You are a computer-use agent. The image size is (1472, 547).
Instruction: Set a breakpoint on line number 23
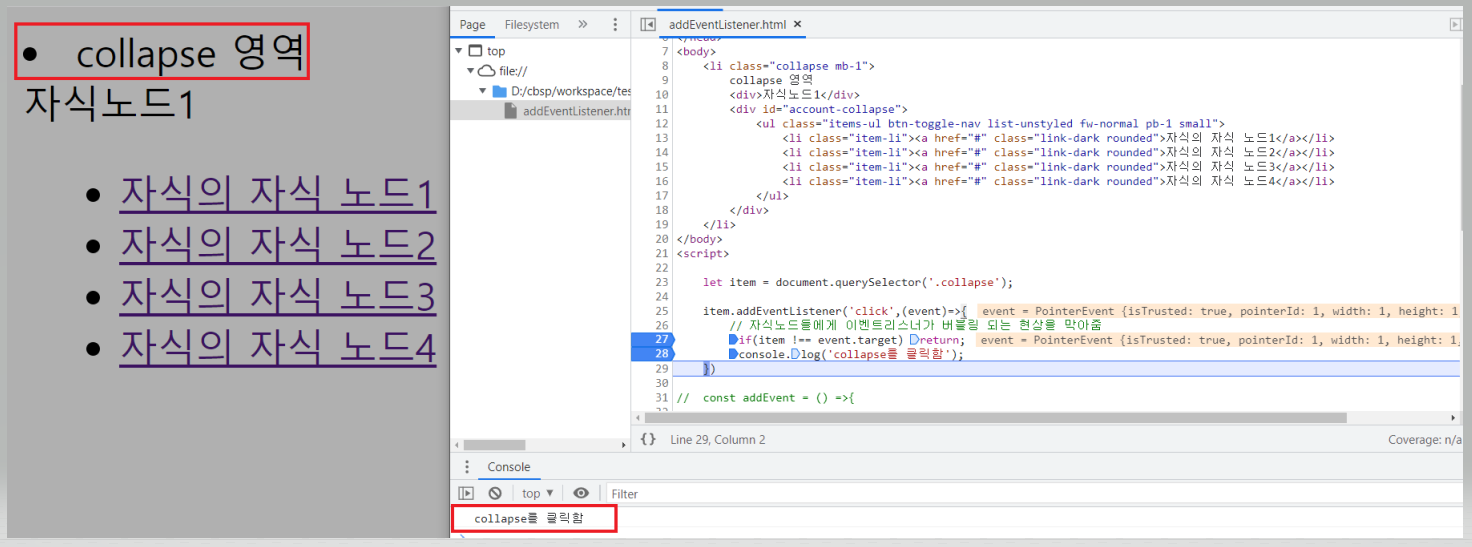pos(662,282)
